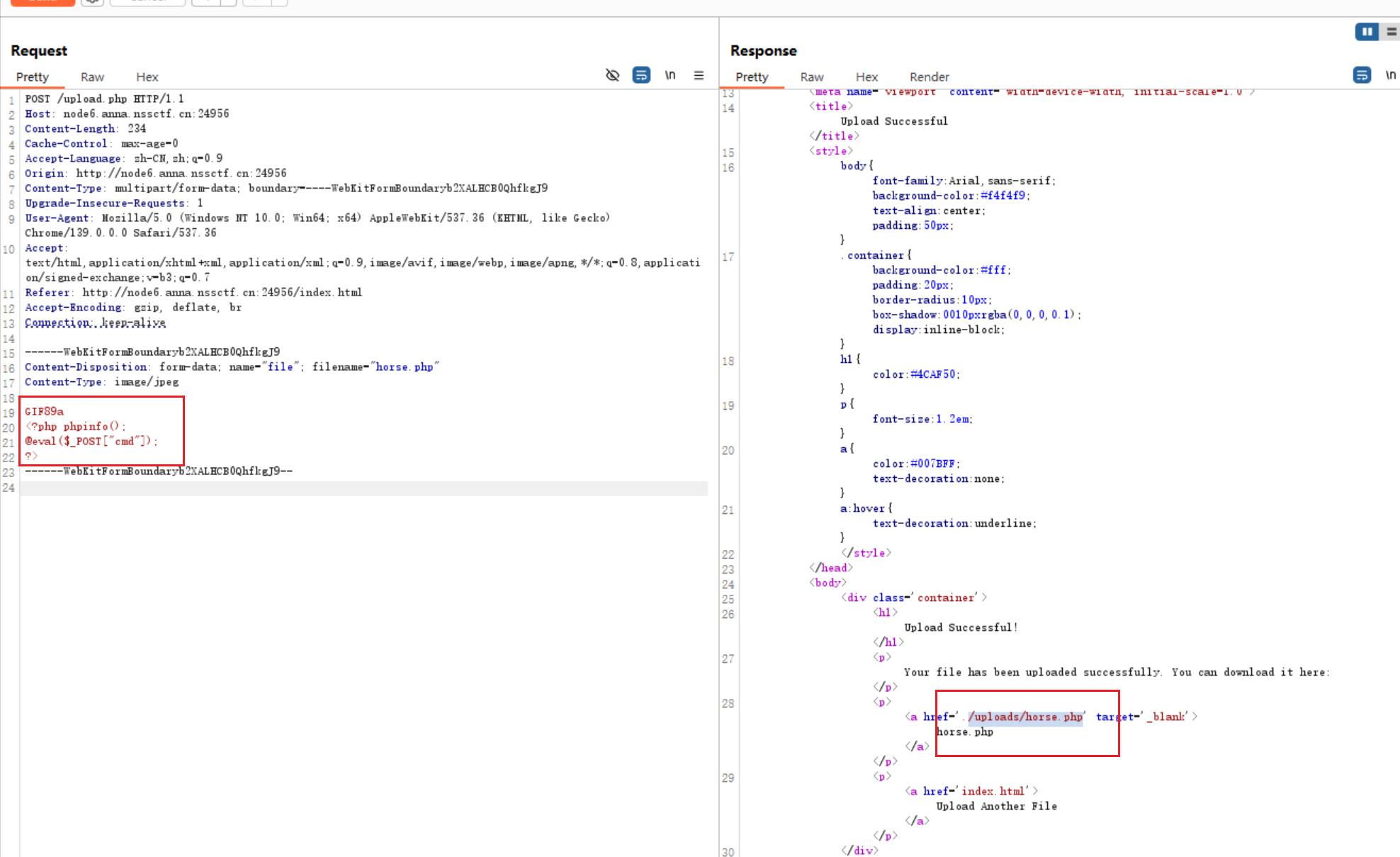The image size is (1400, 857).
Task: Click the Cancel button in top toolbar
Action: (x=148, y=2)
